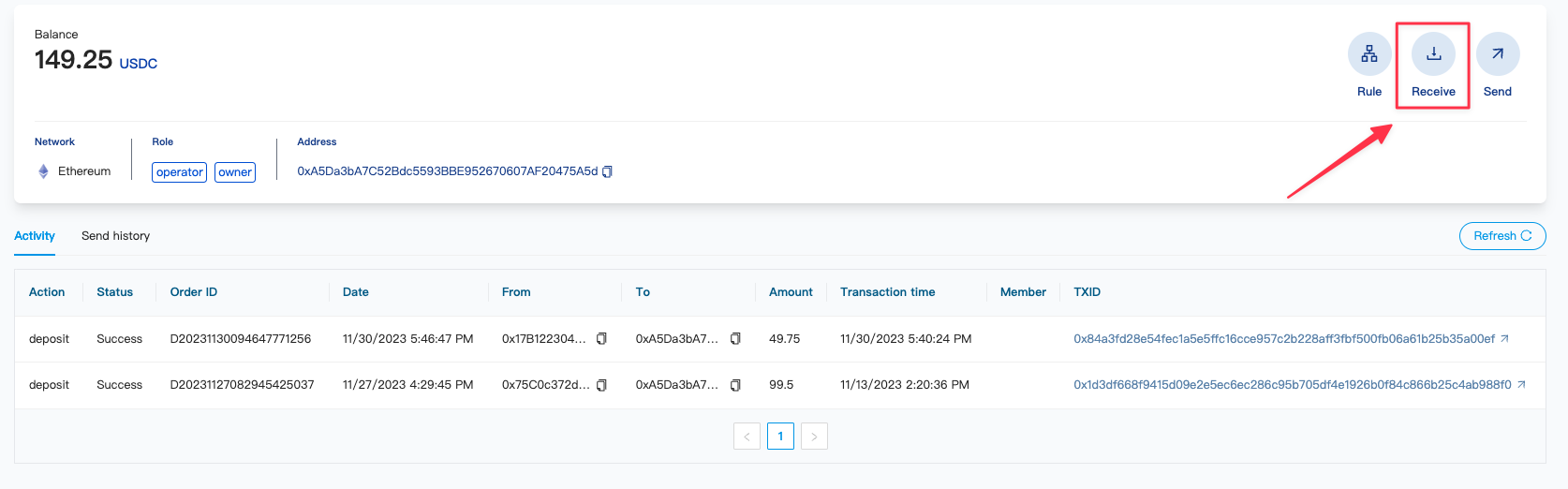Copy the wallet address next to 0xA5Da3bA7C52
1568x489 pixels.
(x=607, y=171)
